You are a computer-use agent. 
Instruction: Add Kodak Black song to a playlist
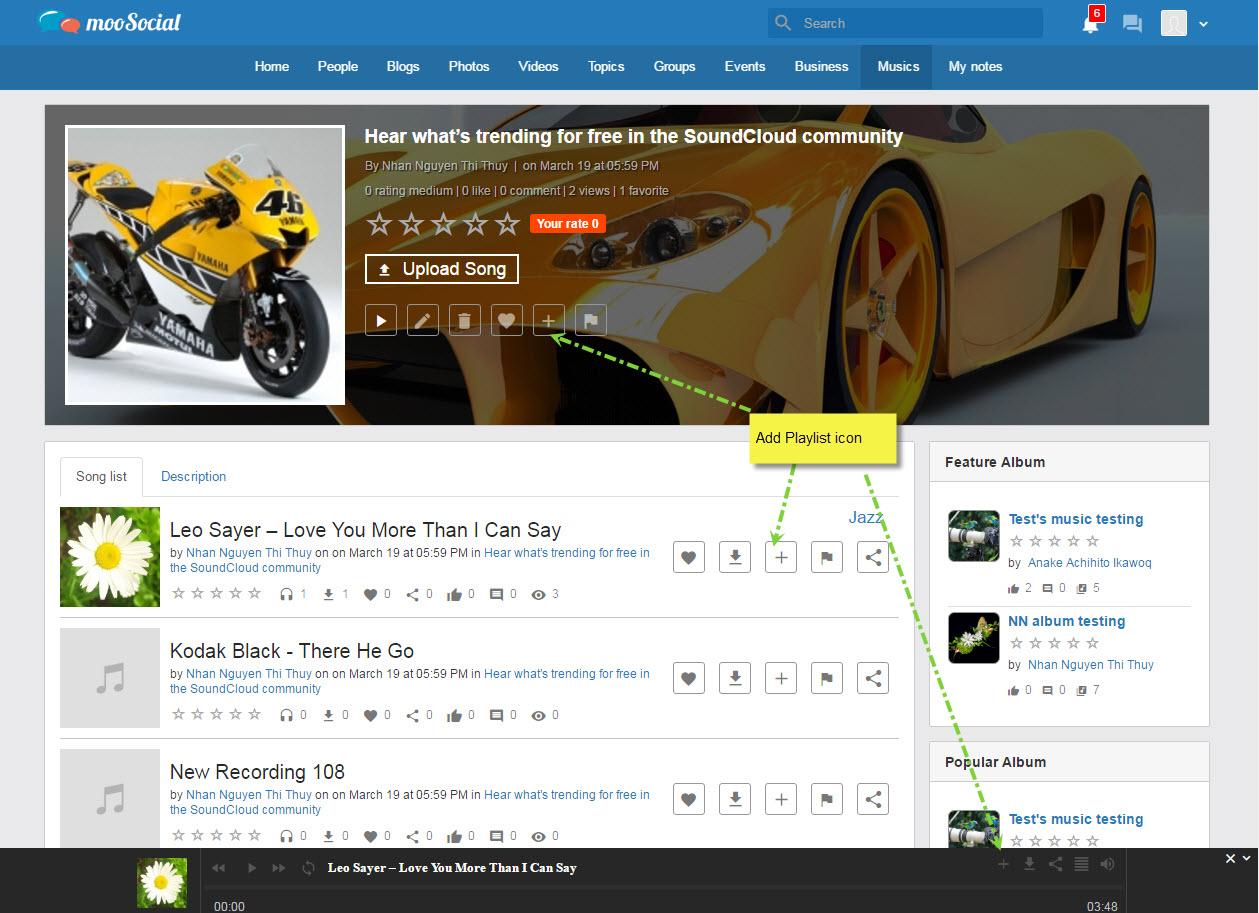click(x=781, y=678)
